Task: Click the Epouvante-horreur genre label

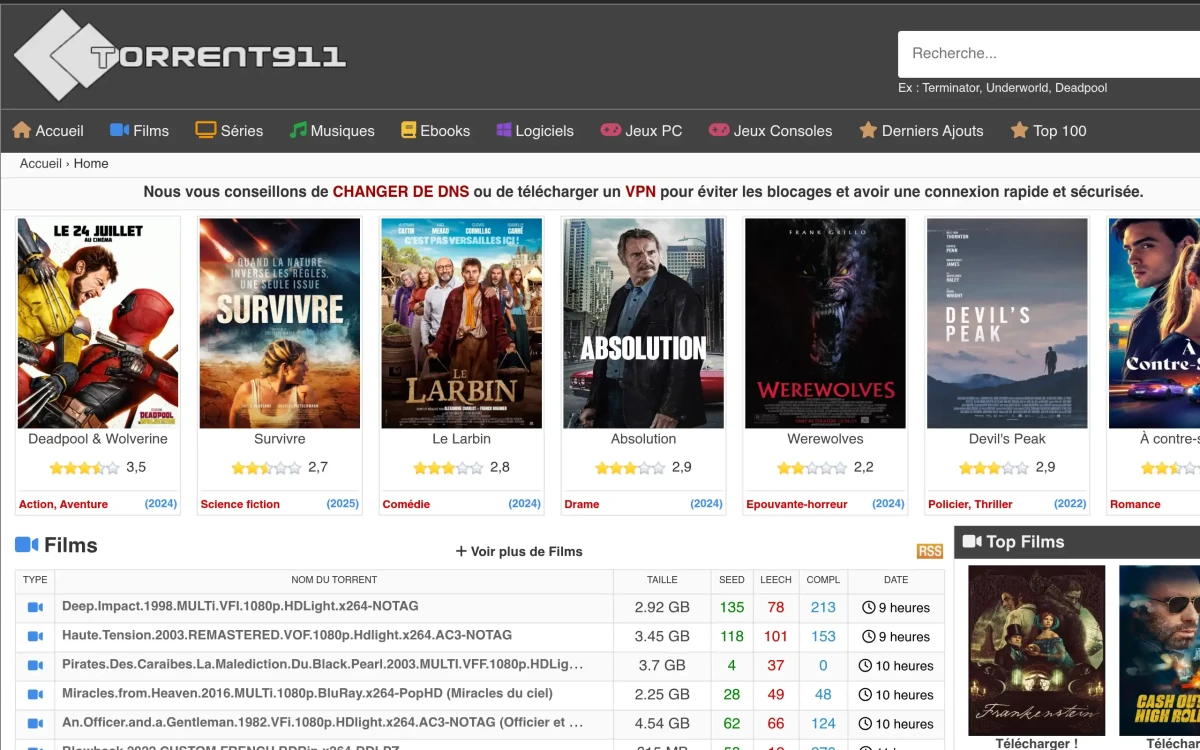Action: coord(797,504)
